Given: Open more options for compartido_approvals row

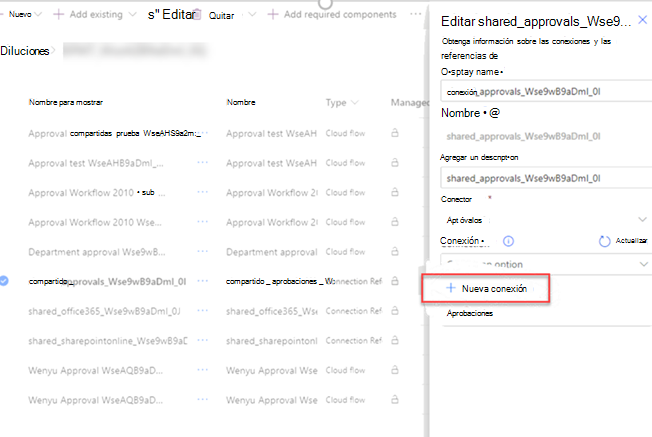Looking at the screenshot, I should click(x=203, y=281).
